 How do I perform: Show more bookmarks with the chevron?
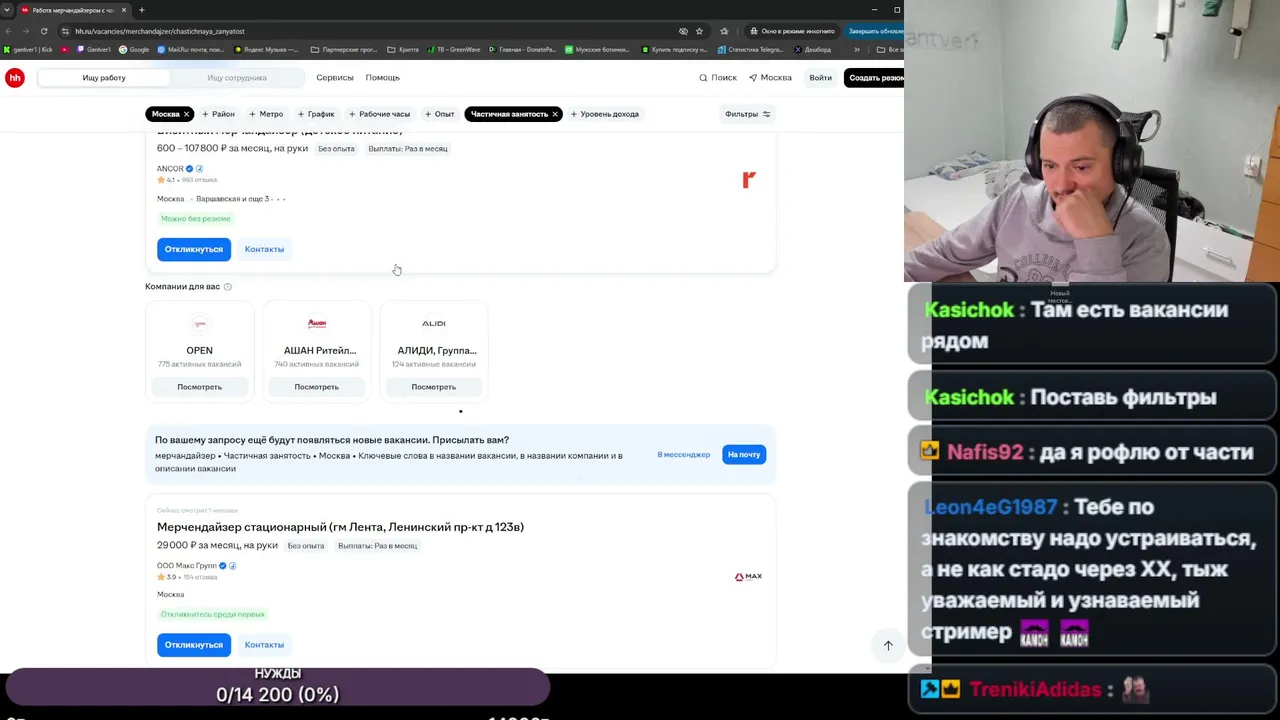point(856,50)
